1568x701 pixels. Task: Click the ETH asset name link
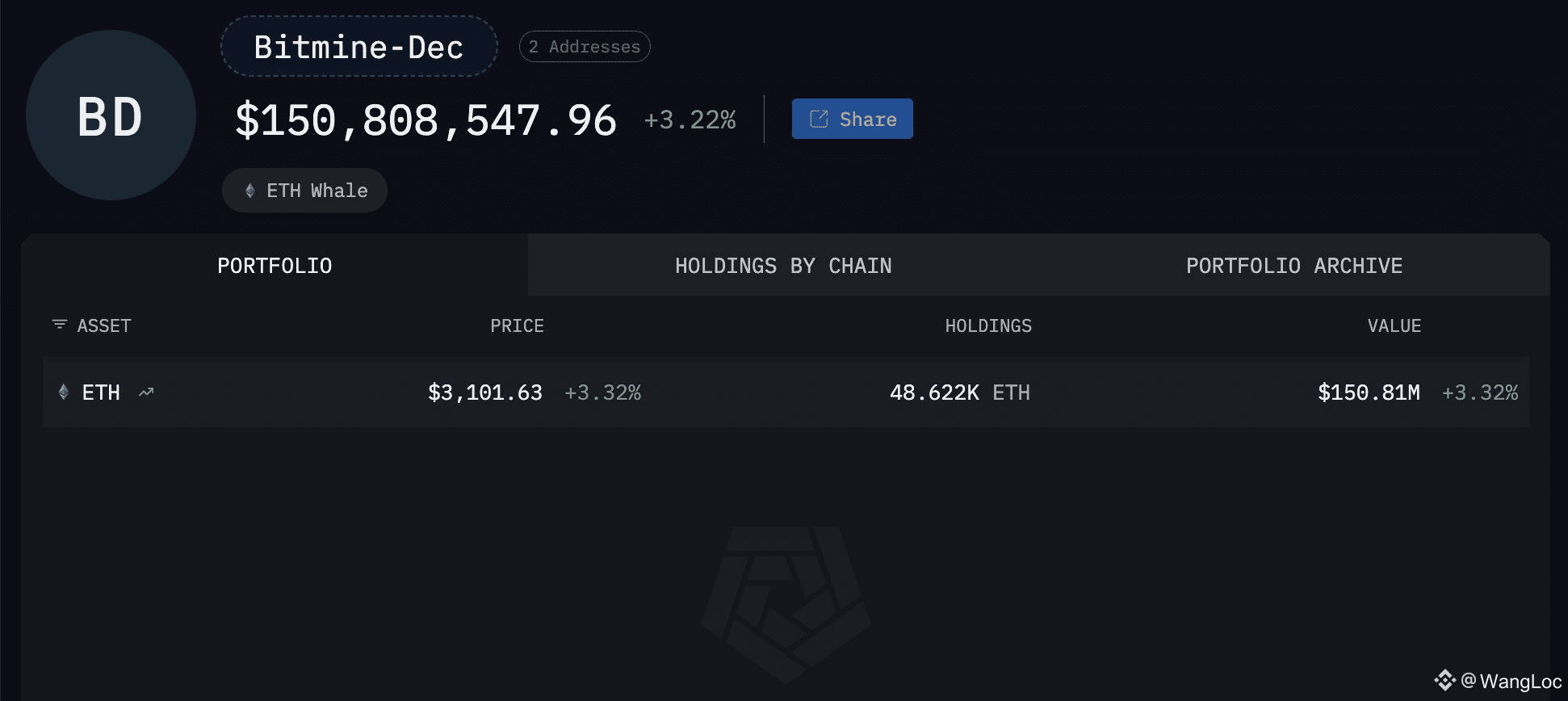coord(101,392)
